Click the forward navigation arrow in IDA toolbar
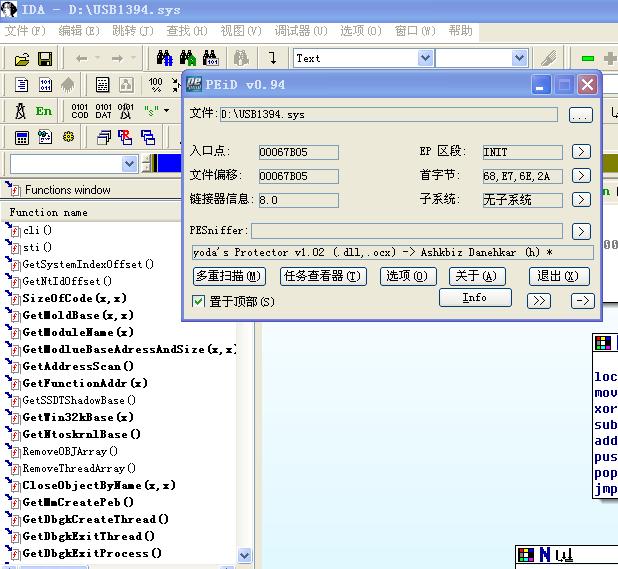 (117, 59)
